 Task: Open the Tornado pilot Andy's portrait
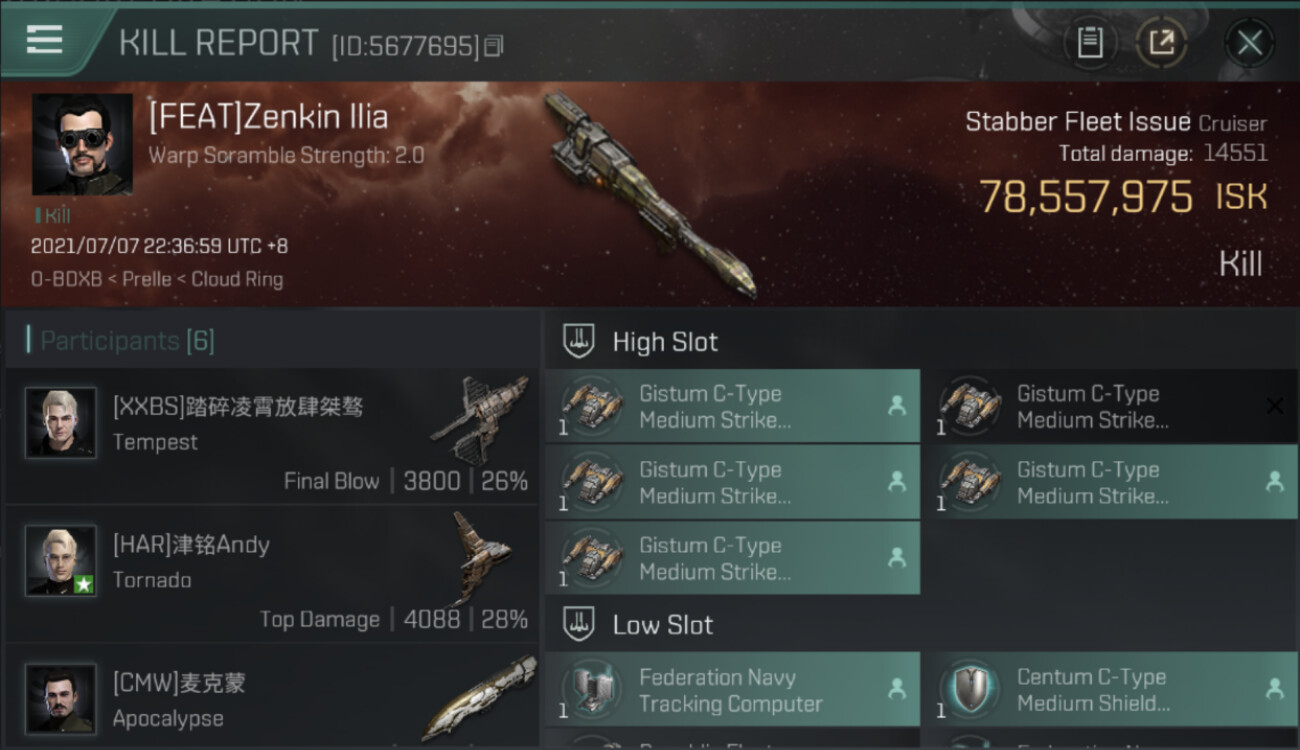[x=61, y=560]
